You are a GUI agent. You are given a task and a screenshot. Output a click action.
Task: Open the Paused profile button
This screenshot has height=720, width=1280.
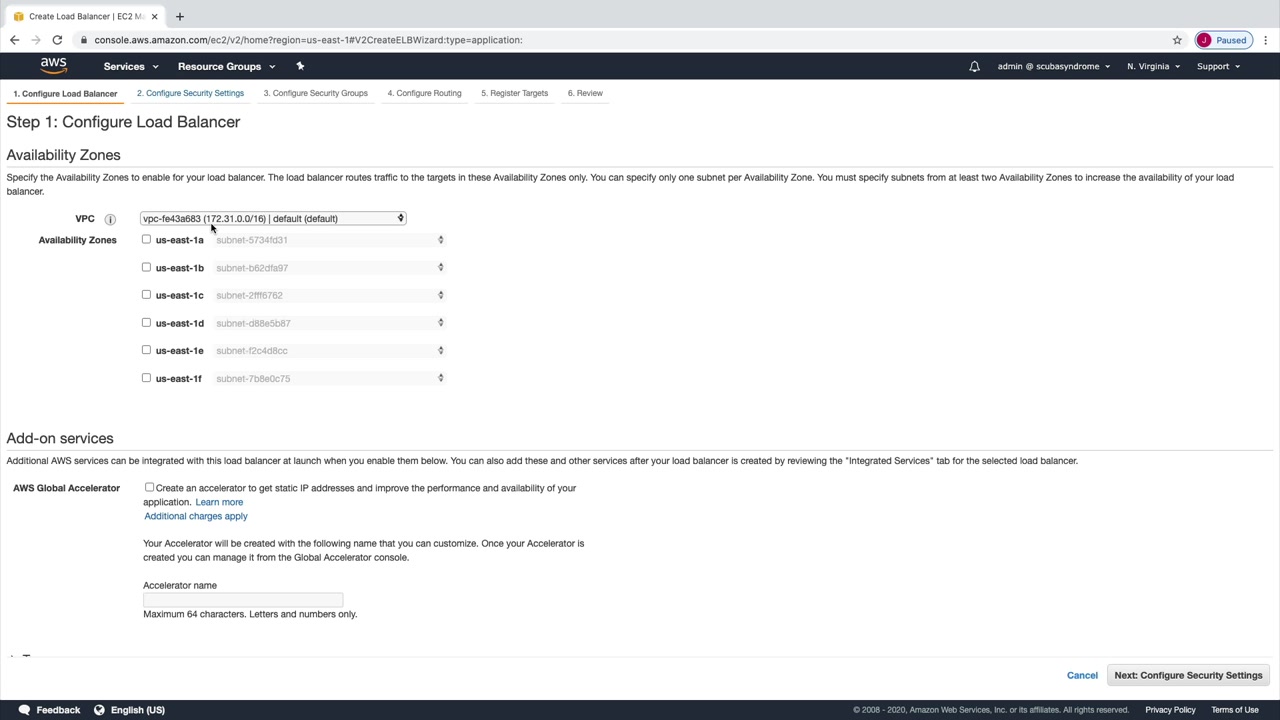click(1222, 40)
